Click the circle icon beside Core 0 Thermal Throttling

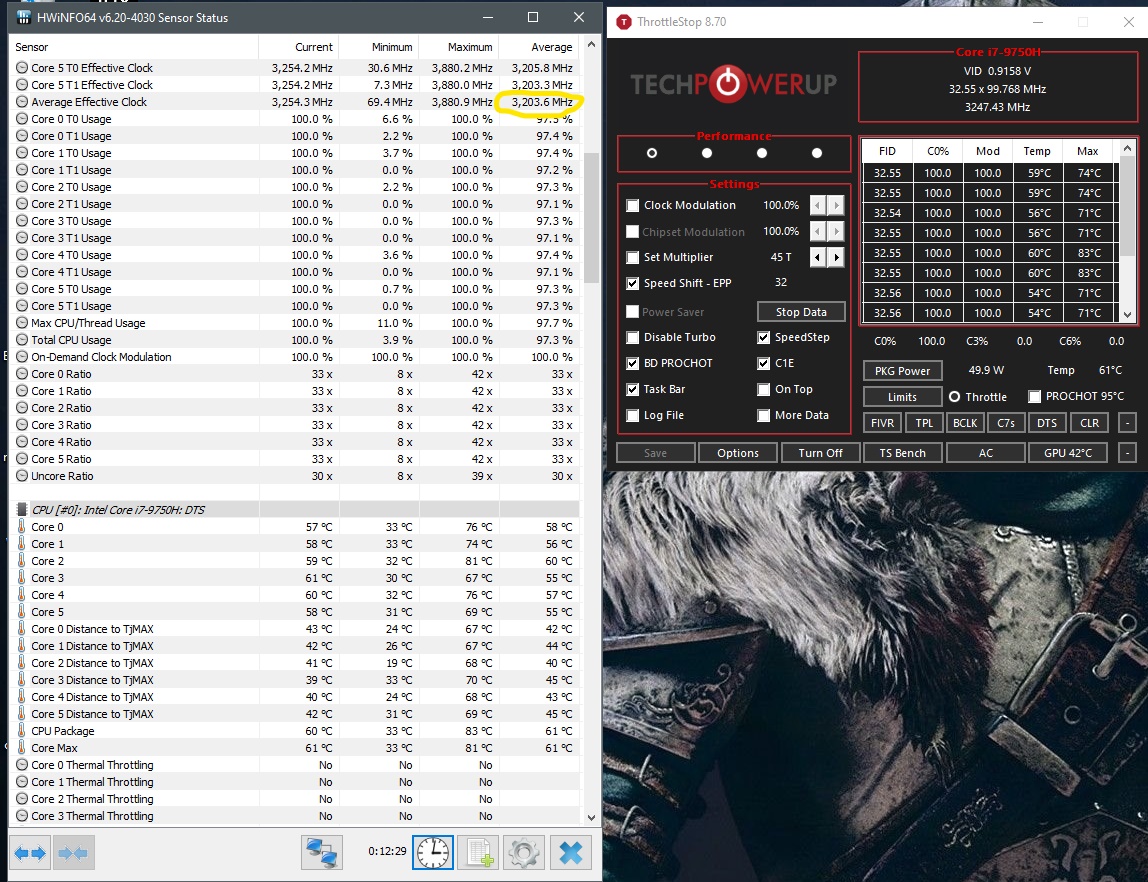click(22, 765)
